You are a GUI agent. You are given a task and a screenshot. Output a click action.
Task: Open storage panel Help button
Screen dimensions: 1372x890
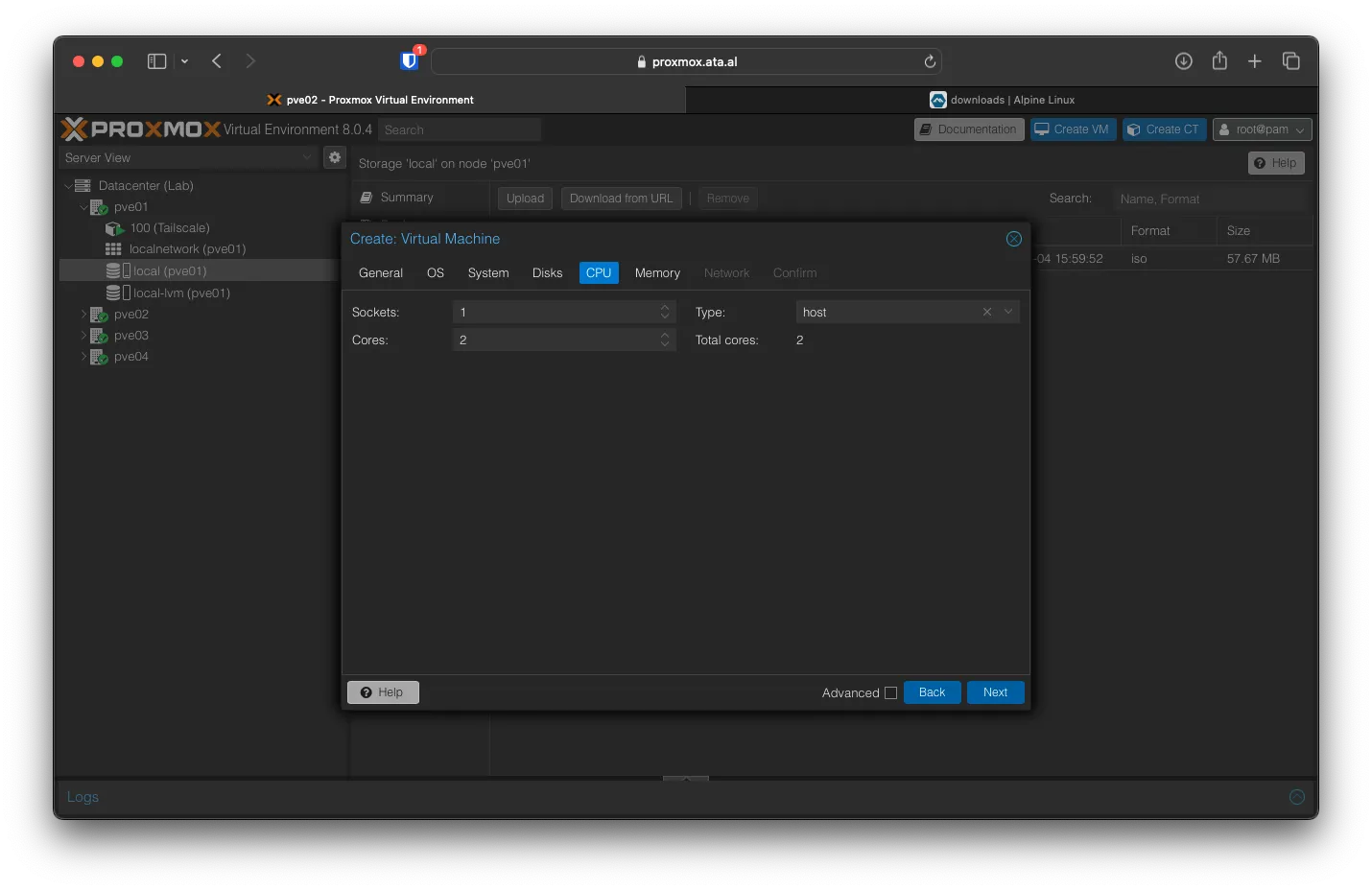1276,163
